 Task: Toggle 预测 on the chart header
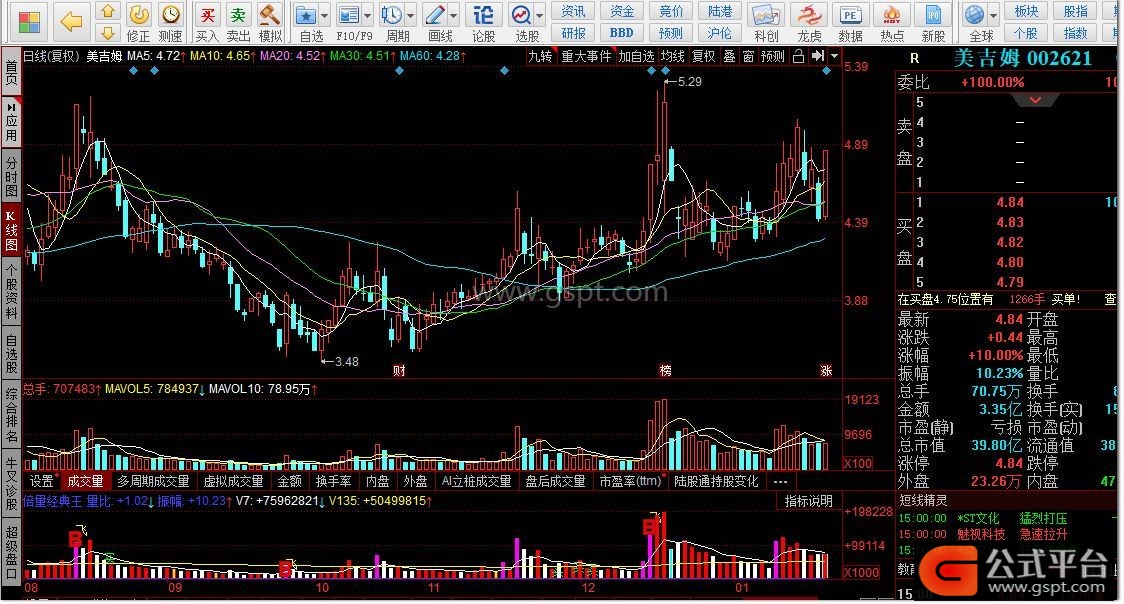pyautogui.click(x=773, y=56)
